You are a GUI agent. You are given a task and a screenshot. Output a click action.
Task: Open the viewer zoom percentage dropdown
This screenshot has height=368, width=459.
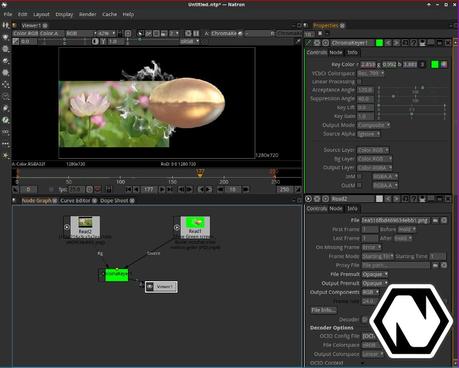[x=107, y=33]
